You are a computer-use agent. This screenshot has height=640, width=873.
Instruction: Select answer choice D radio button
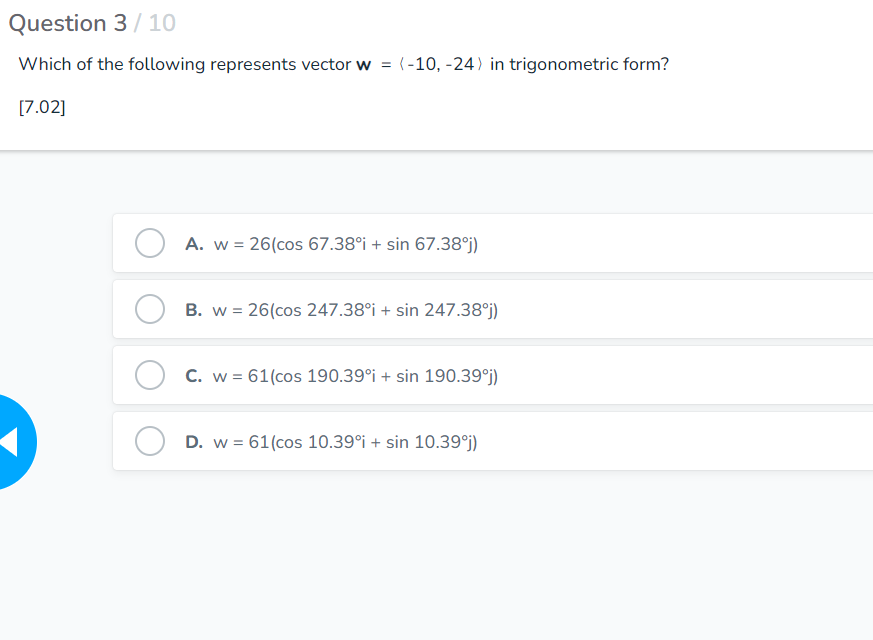click(149, 441)
